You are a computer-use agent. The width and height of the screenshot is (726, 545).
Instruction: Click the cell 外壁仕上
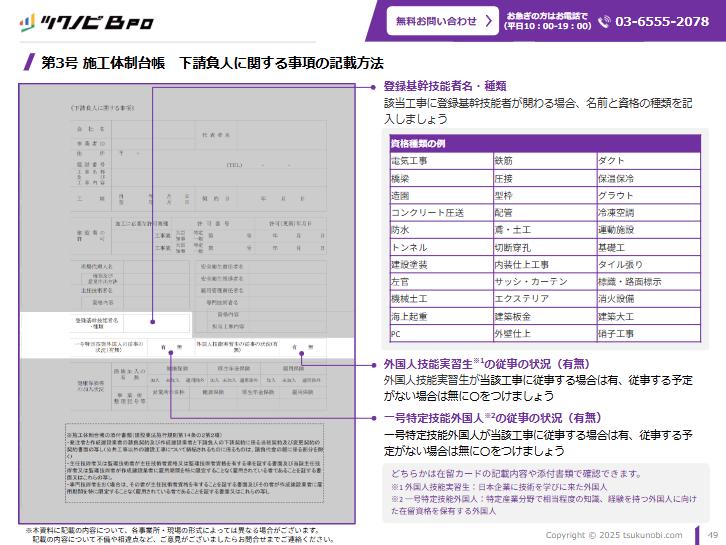pos(545,333)
